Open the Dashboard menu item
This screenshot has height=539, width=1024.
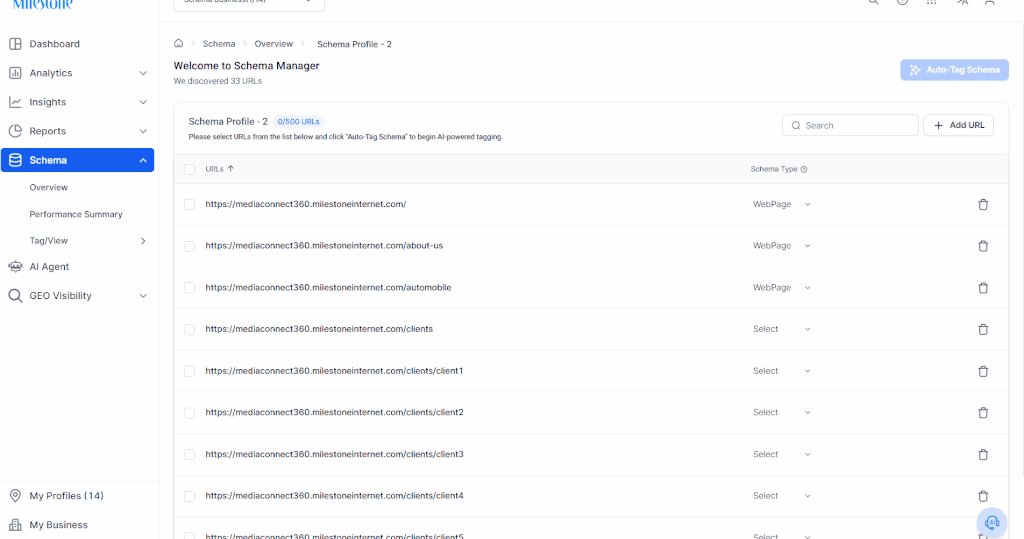(54, 44)
